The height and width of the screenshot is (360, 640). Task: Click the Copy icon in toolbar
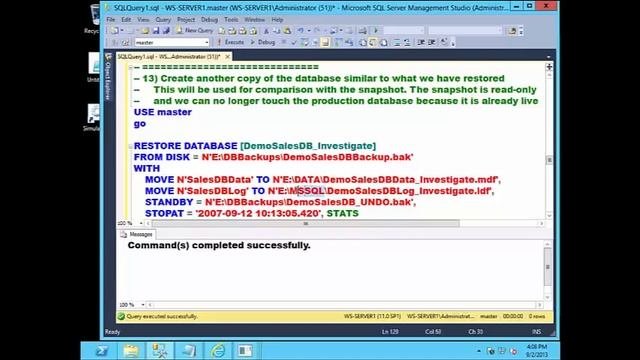[x=276, y=31]
